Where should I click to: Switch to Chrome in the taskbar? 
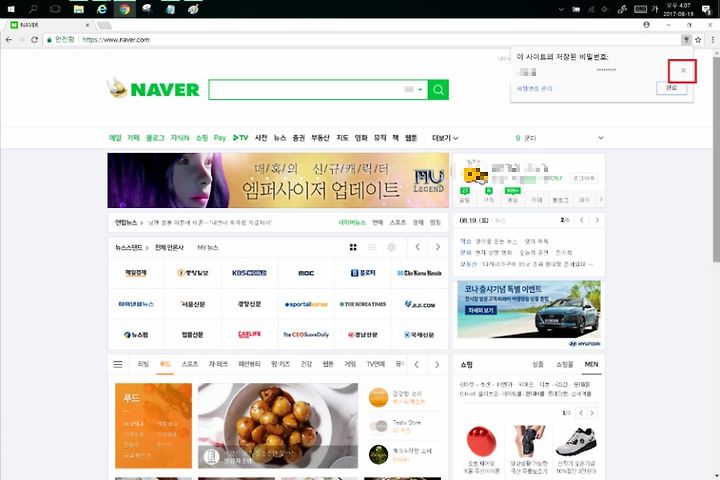(124, 9)
